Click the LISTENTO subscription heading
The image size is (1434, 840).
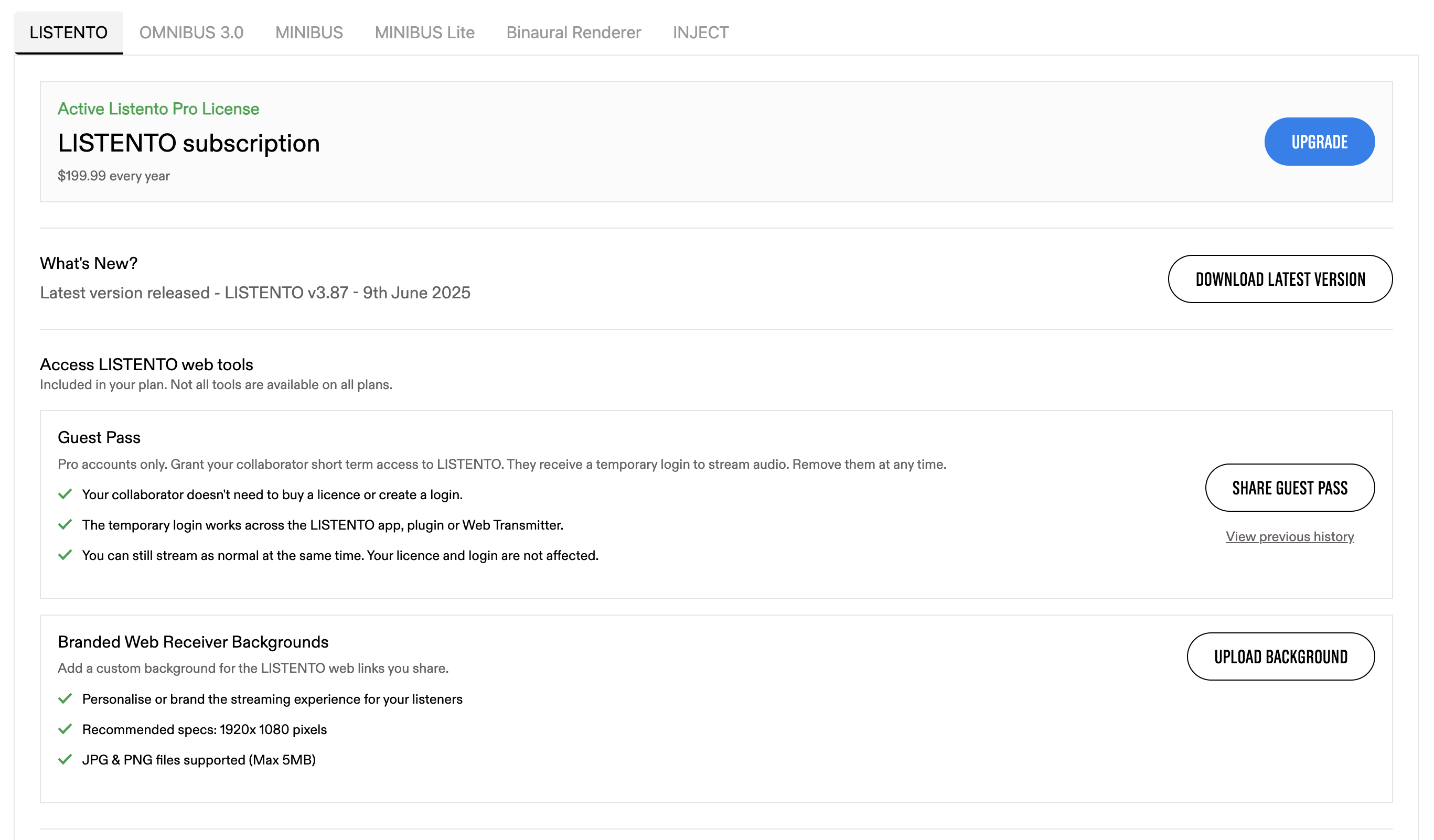point(189,143)
